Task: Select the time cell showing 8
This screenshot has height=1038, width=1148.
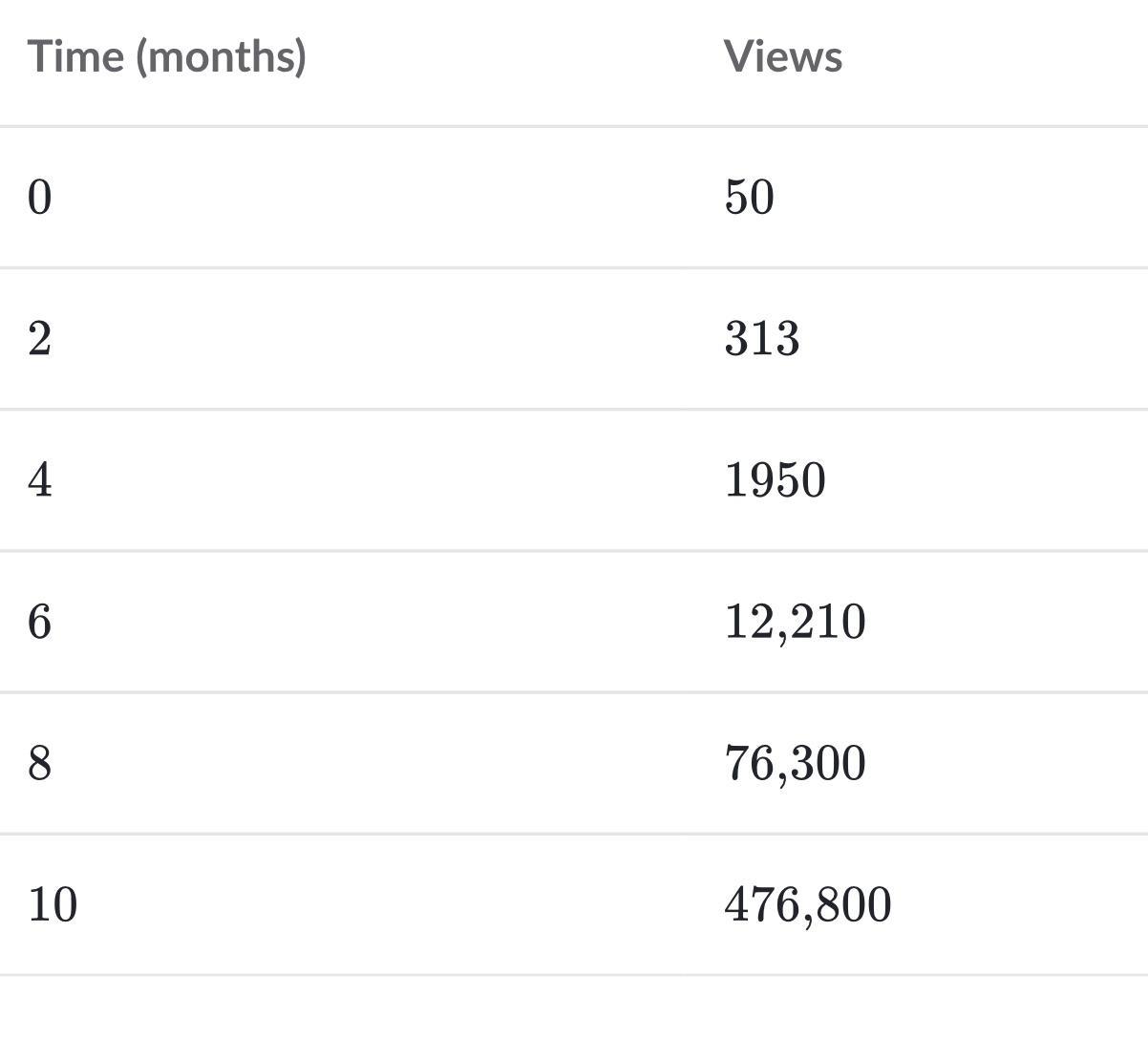Action: tap(39, 763)
